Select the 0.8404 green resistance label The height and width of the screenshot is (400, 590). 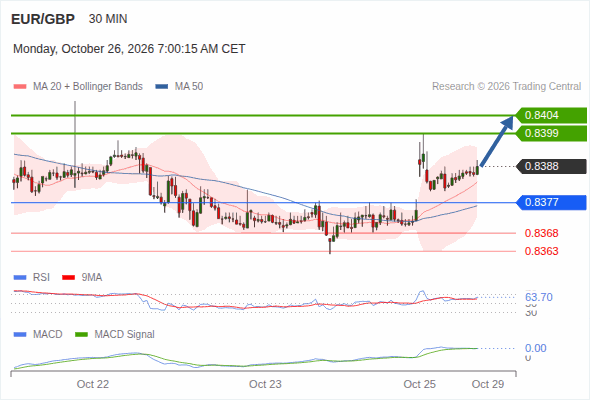(551, 115)
